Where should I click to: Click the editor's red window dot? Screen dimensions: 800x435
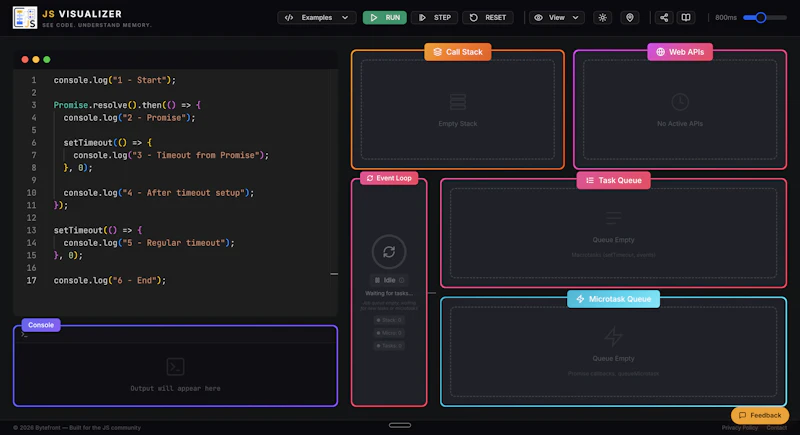tap(24, 60)
